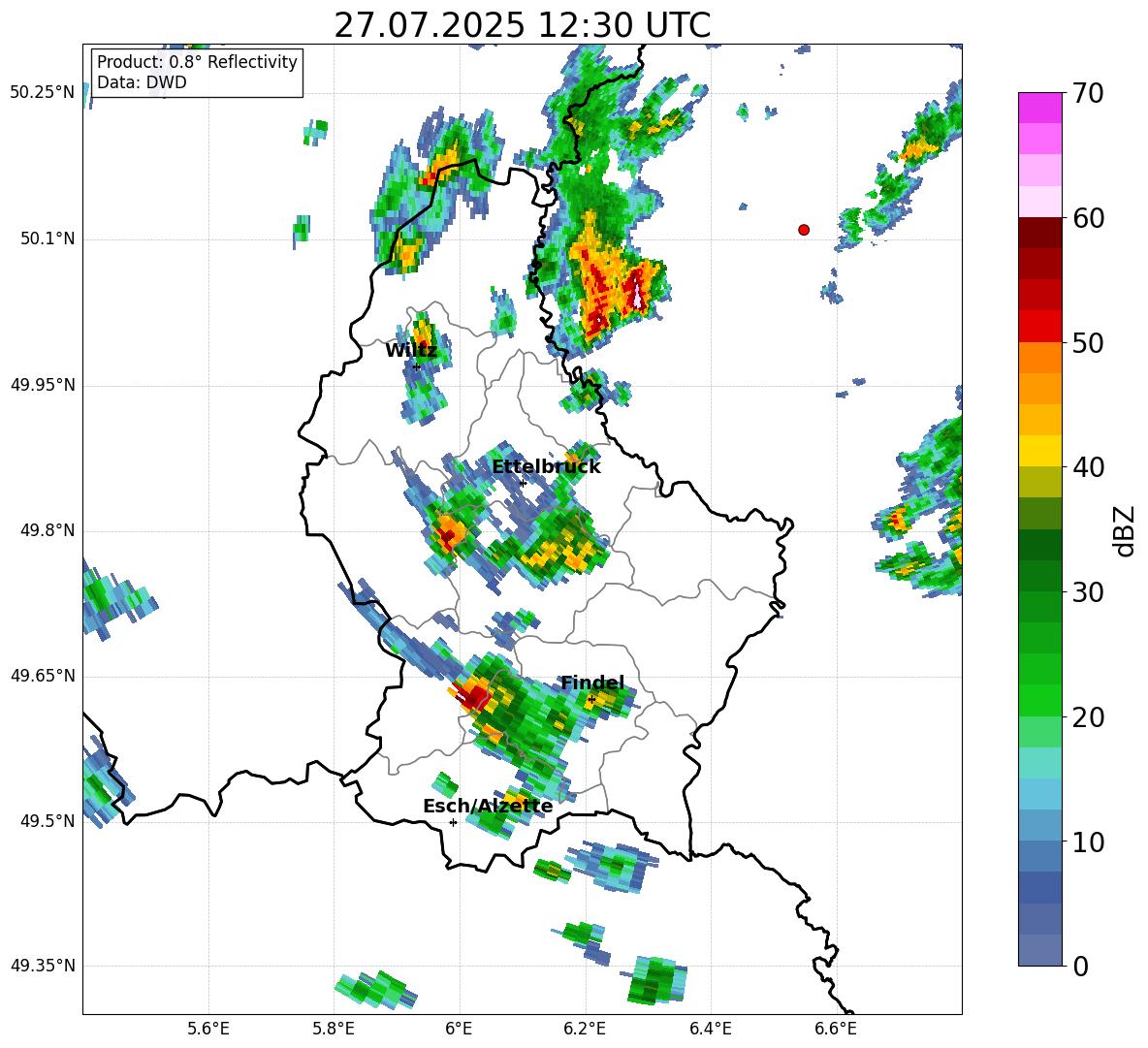The height and width of the screenshot is (1048, 1148).
Task: Click the Wiltz city label
Action: coord(411,351)
